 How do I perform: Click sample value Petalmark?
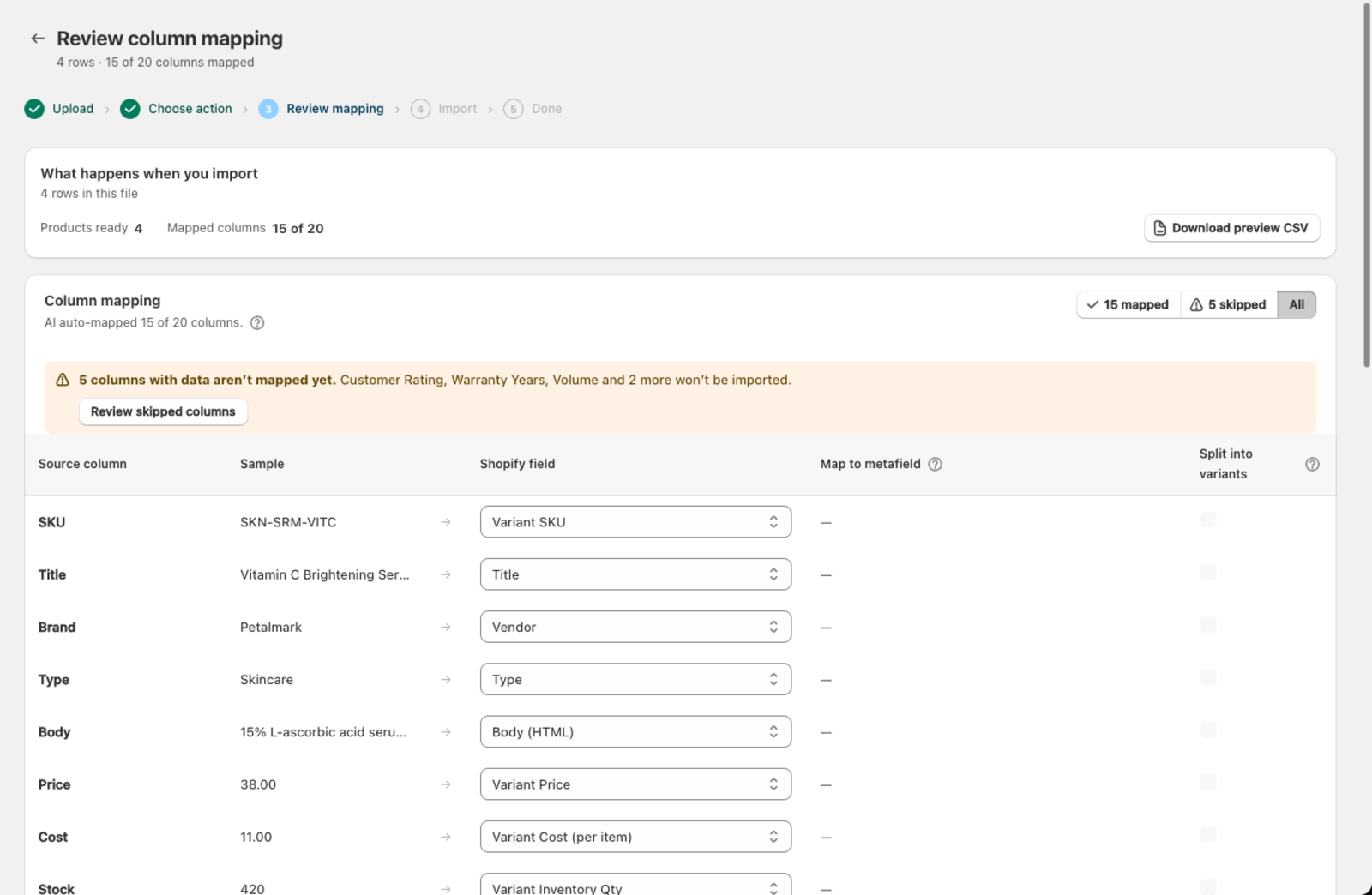[271, 627]
